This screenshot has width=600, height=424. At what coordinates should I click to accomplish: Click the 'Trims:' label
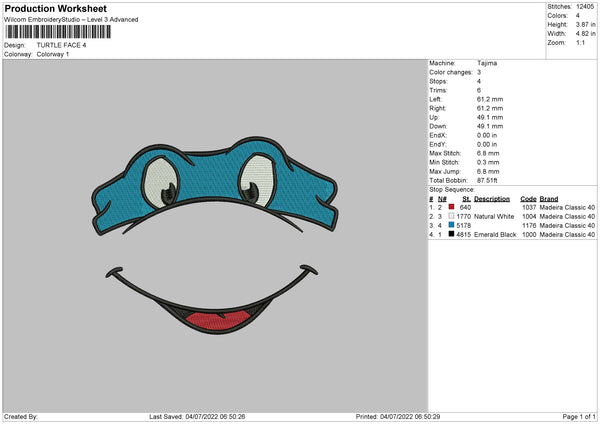[438, 90]
